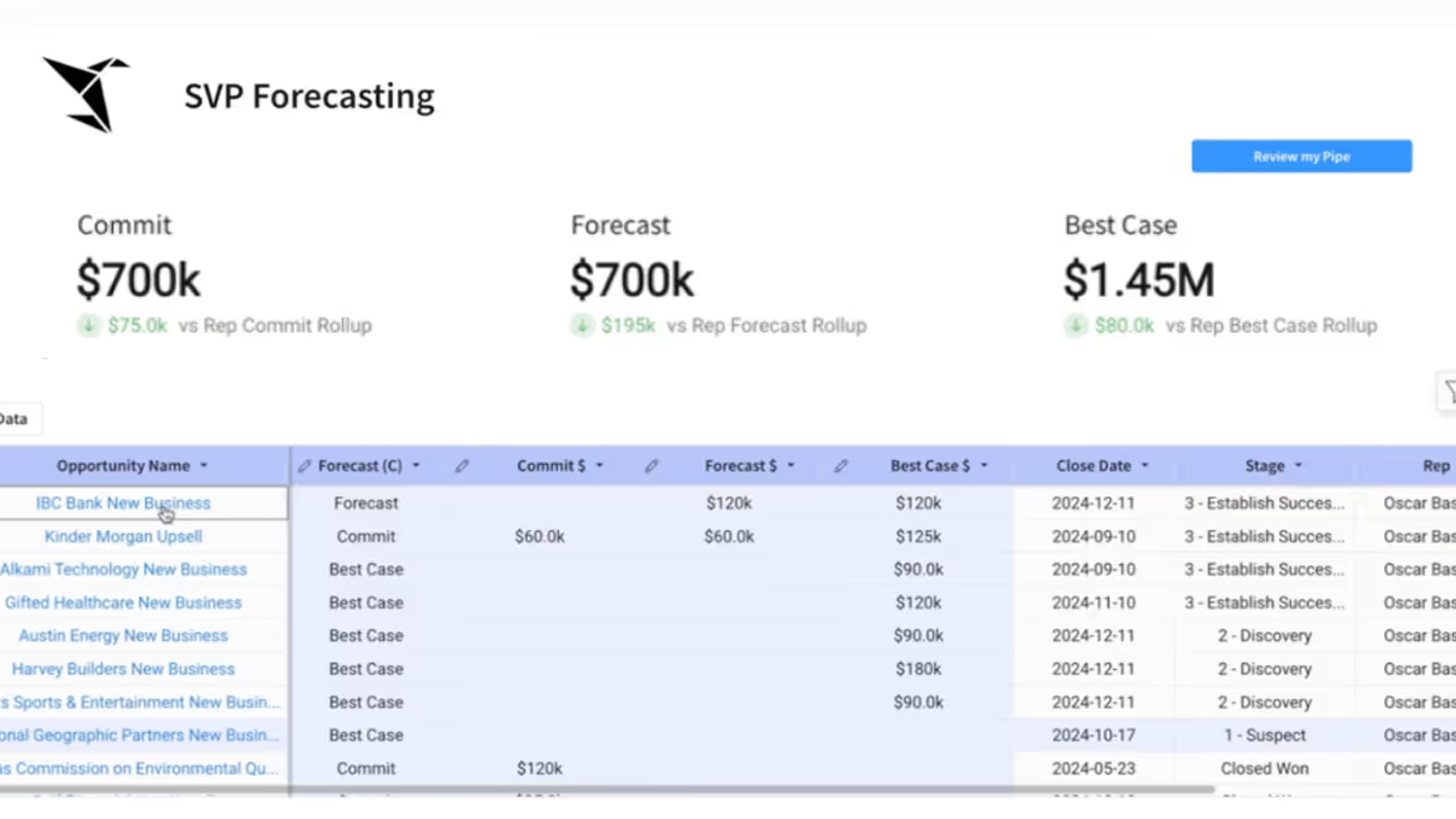
Task: Click 2024-11-10 close date for Gifted Healthcare
Action: 1093,602
